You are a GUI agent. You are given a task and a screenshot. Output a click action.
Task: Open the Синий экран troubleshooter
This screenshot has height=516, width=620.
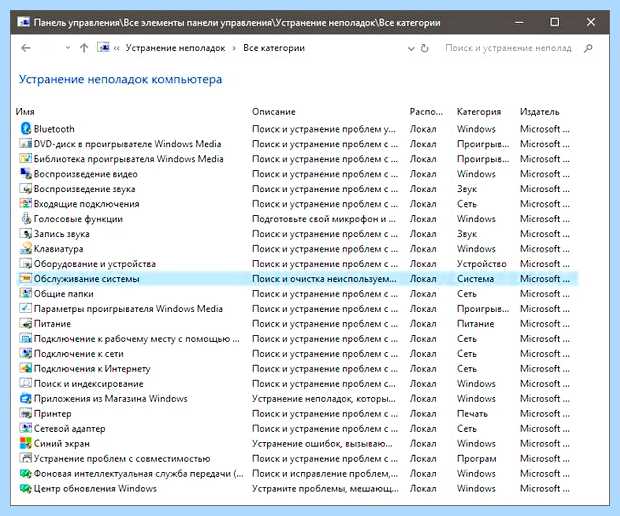[x=62, y=444]
